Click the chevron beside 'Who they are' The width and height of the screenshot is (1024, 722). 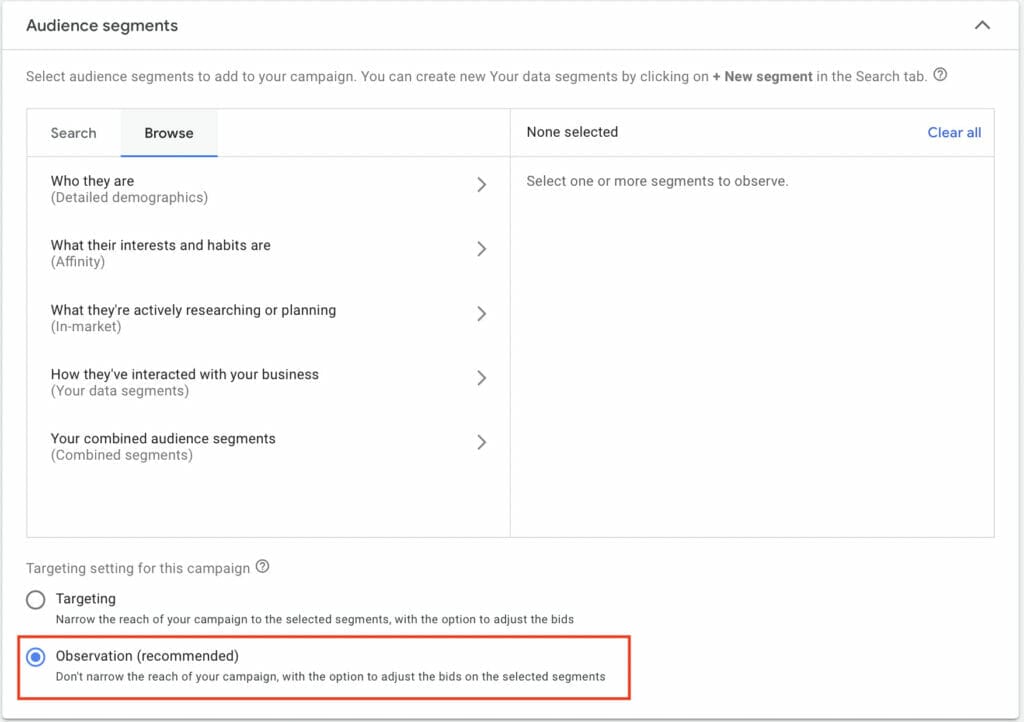[482, 184]
